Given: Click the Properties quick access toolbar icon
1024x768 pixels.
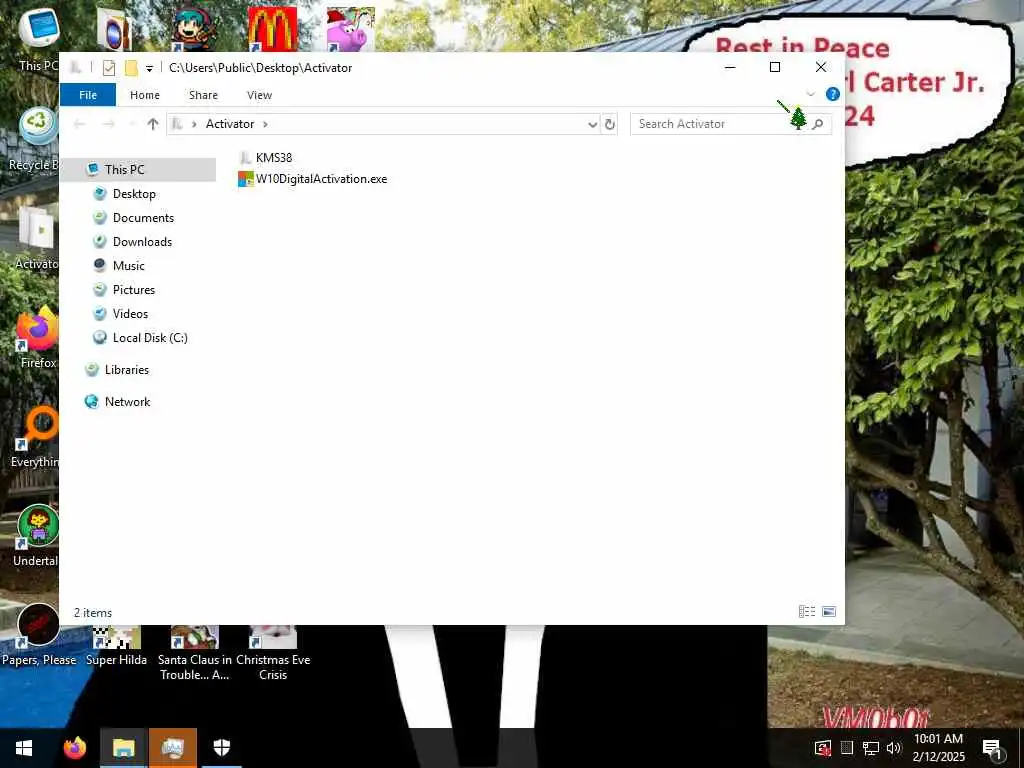Looking at the screenshot, I should (x=109, y=68).
